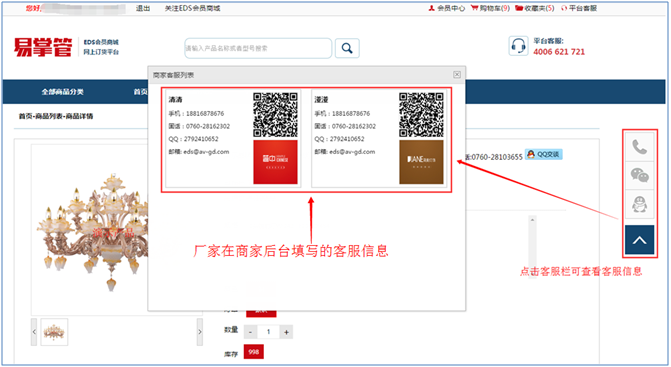Image resolution: width=671 pixels, height=367 pixels.
Task: Click the 998 stock value
Action: [x=254, y=352]
